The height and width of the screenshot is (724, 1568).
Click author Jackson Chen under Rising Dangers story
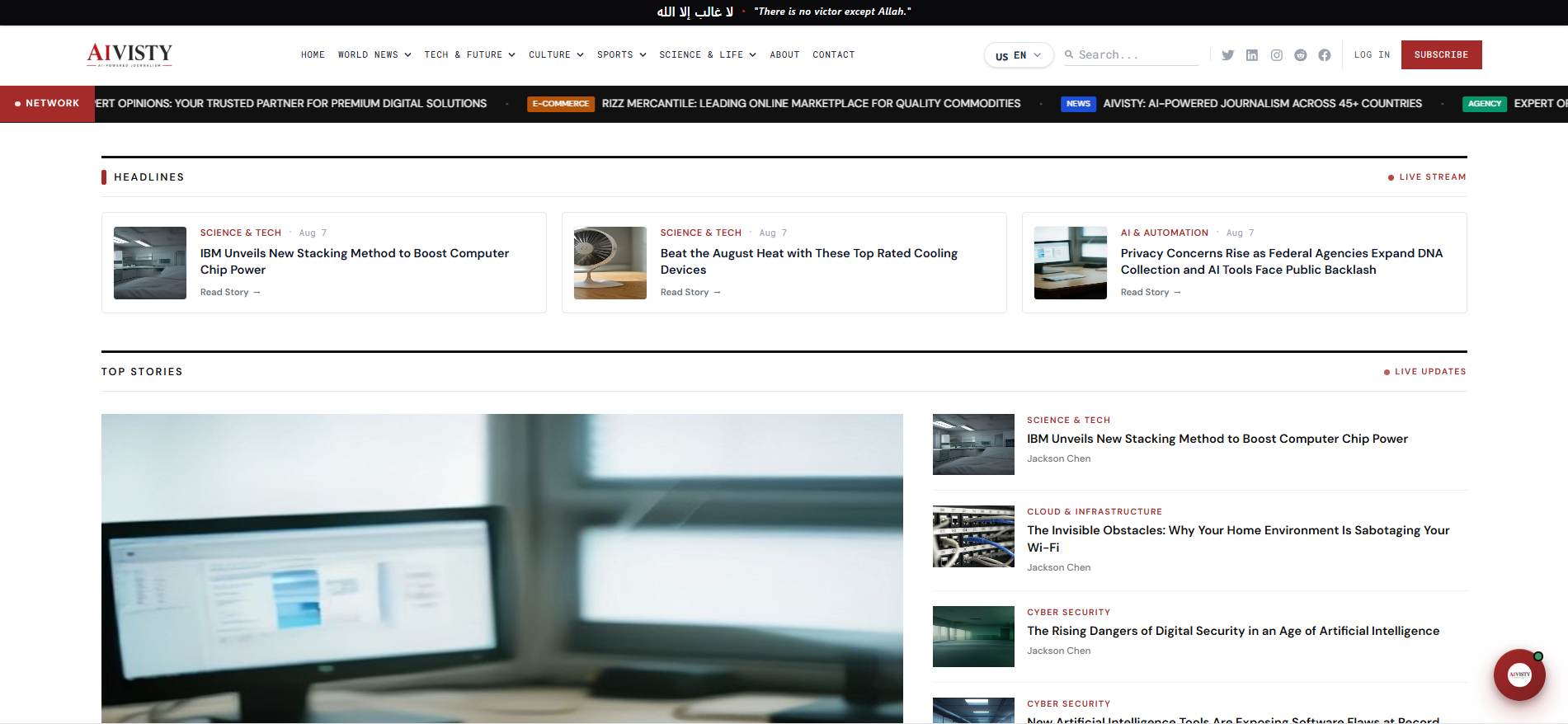[x=1059, y=651]
